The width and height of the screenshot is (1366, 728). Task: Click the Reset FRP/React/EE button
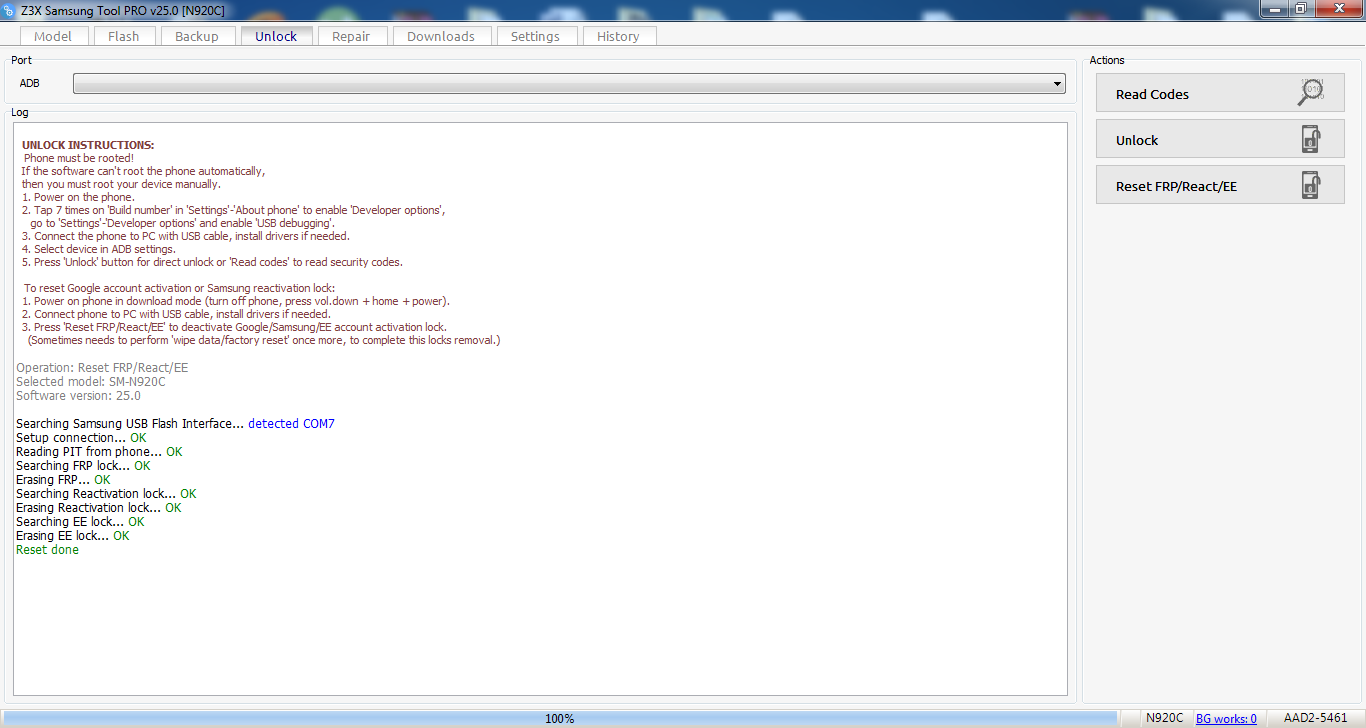click(x=1220, y=186)
